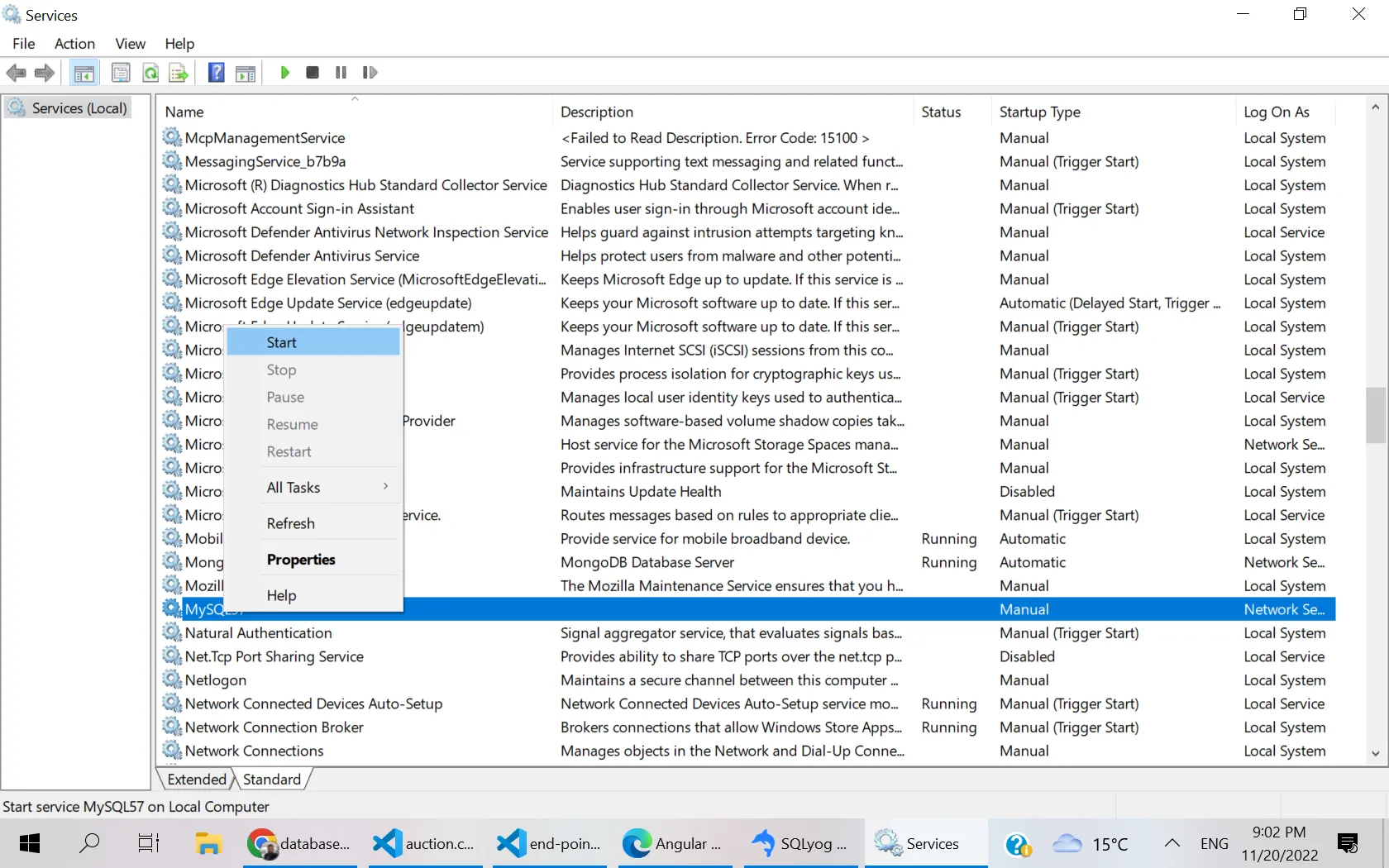Click Export List toolbar icon
This screenshot has height=868, width=1389.
point(179,73)
